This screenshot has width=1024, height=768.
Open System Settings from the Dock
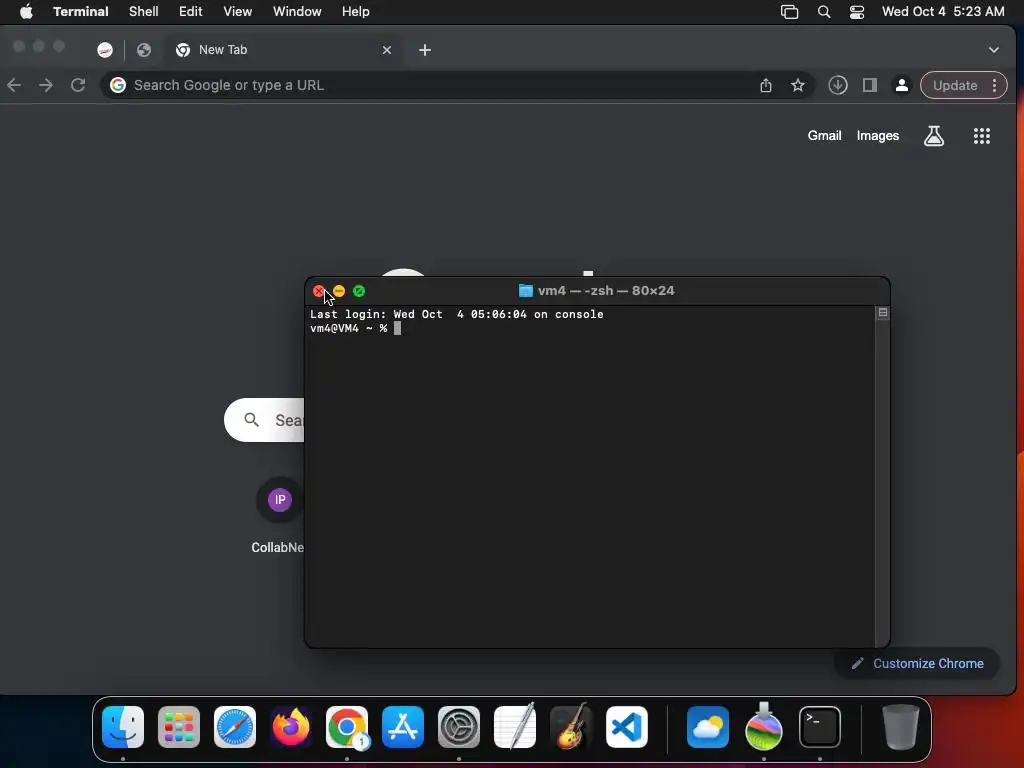click(459, 727)
